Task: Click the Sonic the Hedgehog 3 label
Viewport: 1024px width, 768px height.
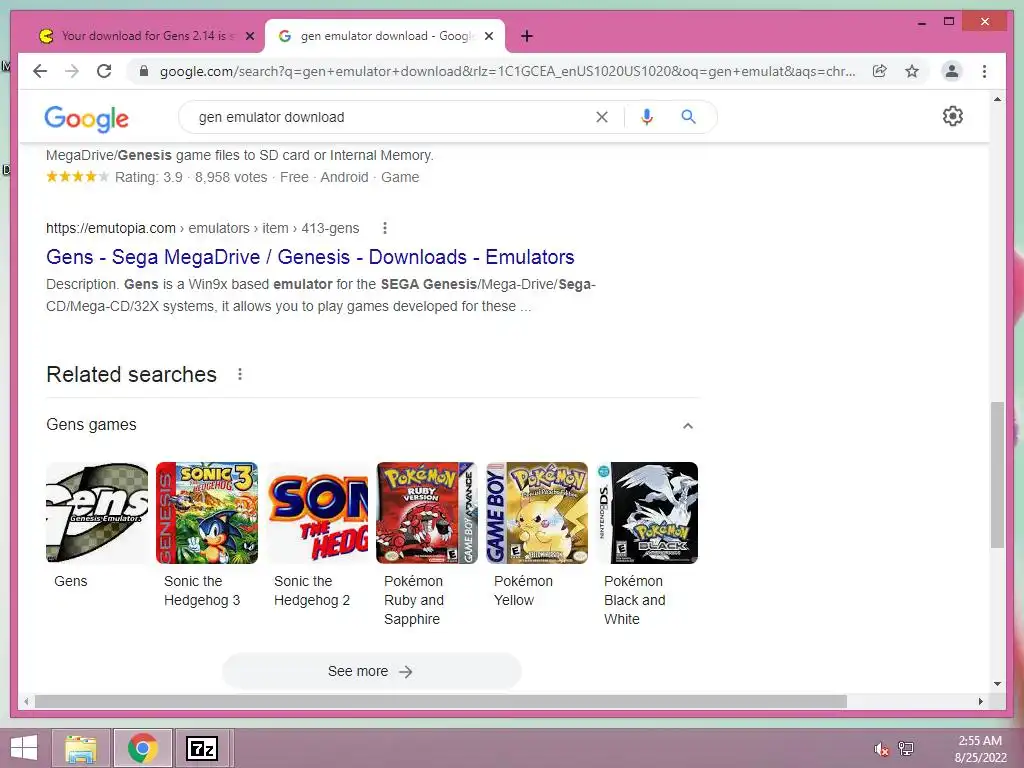Action: pos(202,590)
